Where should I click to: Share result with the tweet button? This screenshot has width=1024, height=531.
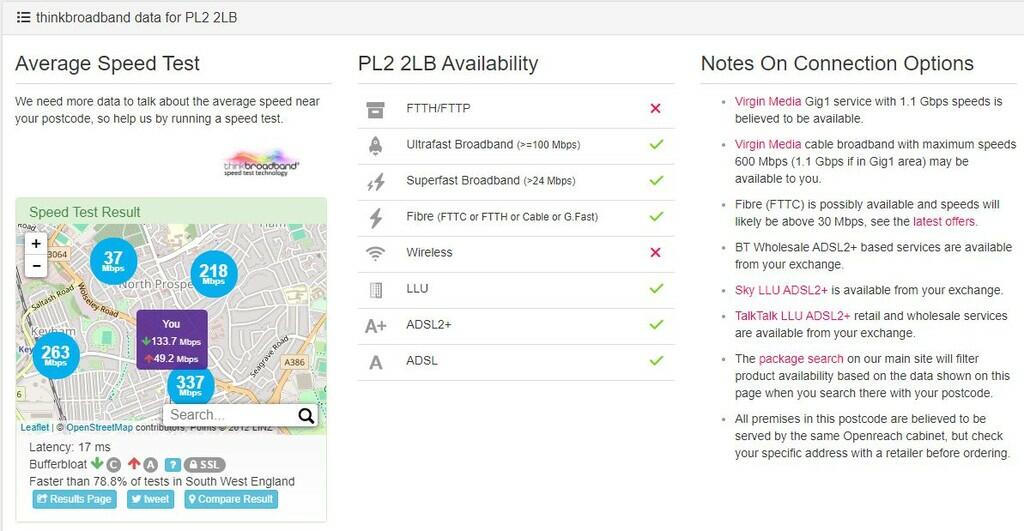[x=150, y=499]
